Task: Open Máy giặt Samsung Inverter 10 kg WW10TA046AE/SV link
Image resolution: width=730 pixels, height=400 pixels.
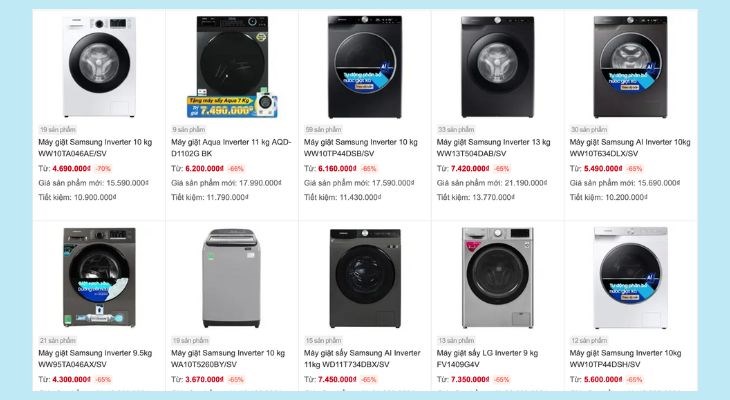Action: click(x=95, y=148)
